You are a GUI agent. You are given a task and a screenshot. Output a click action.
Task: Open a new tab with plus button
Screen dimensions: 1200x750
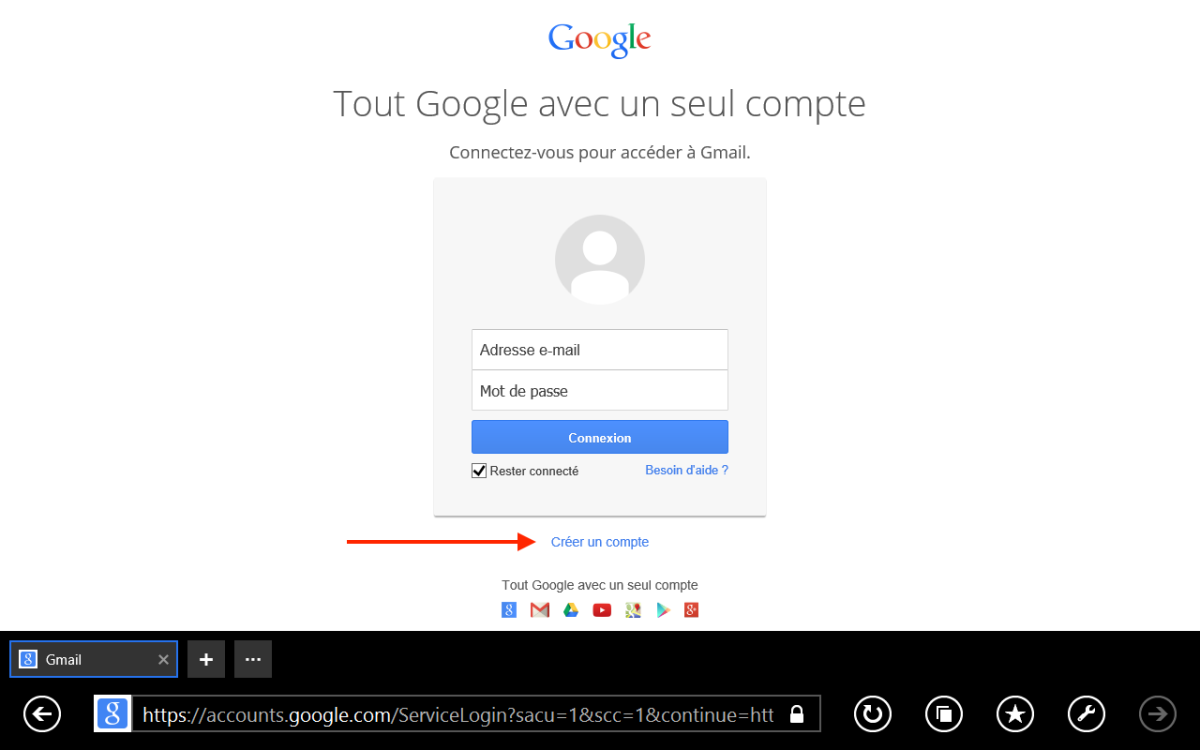(x=206, y=660)
